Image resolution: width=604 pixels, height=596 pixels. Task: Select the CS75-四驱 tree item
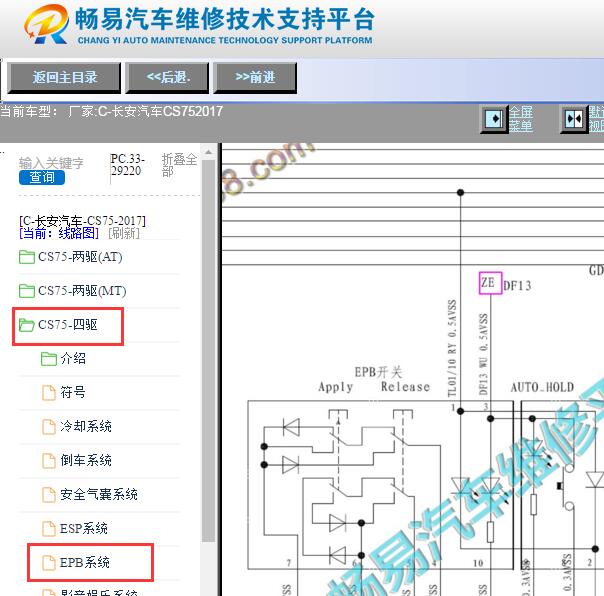67,325
